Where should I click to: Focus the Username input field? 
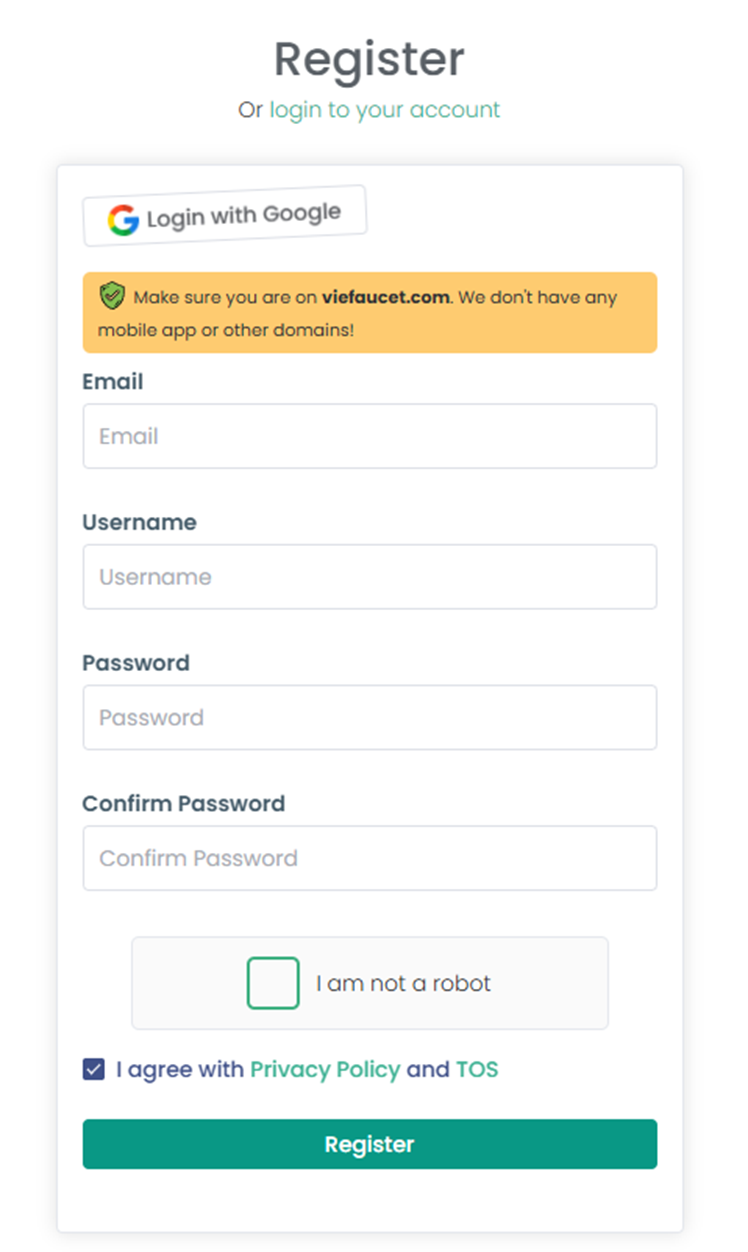(x=370, y=577)
